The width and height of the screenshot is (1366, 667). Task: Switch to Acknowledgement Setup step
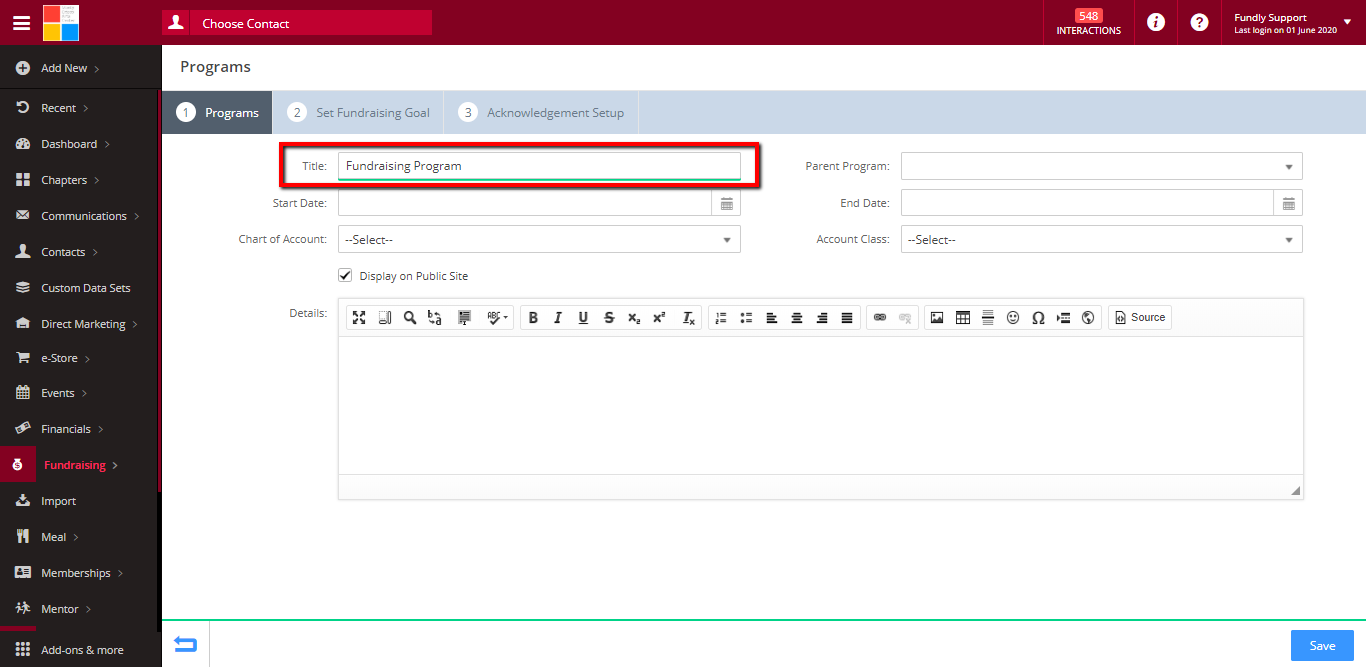click(x=541, y=113)
